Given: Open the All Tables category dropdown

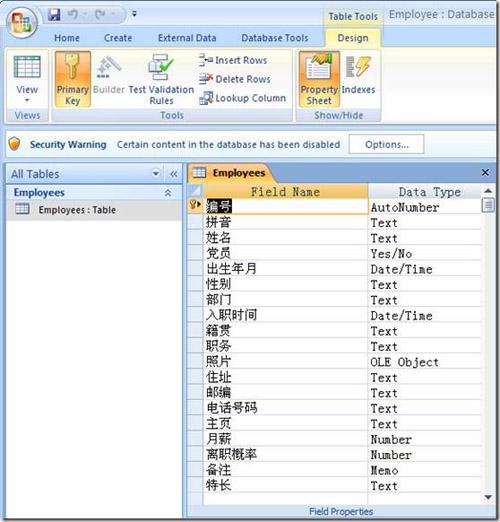Looking at the screenshot, I should 156,174.
